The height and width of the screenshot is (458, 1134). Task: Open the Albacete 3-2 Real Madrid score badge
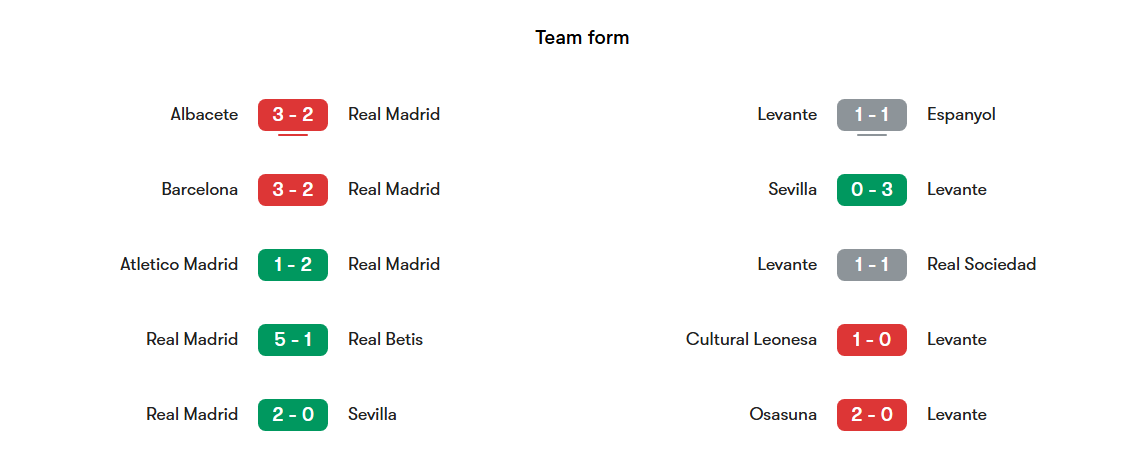point(293,114)
